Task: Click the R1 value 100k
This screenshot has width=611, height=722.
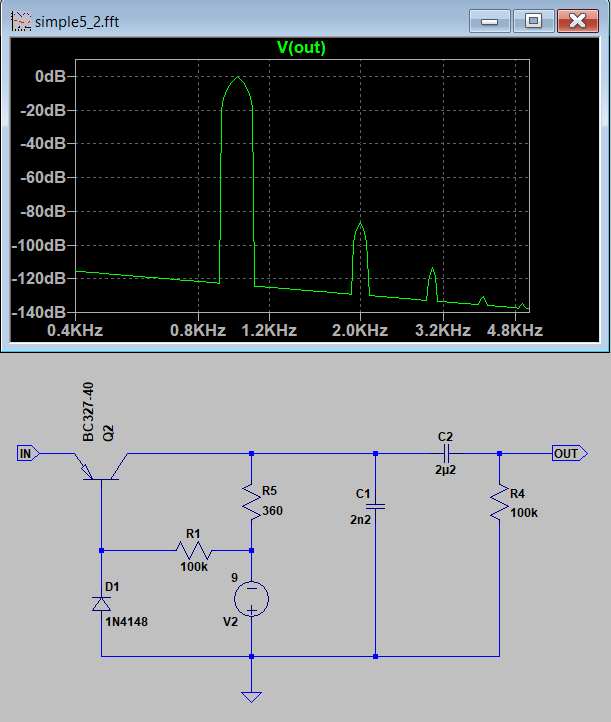Action: (x=194, y=567)
